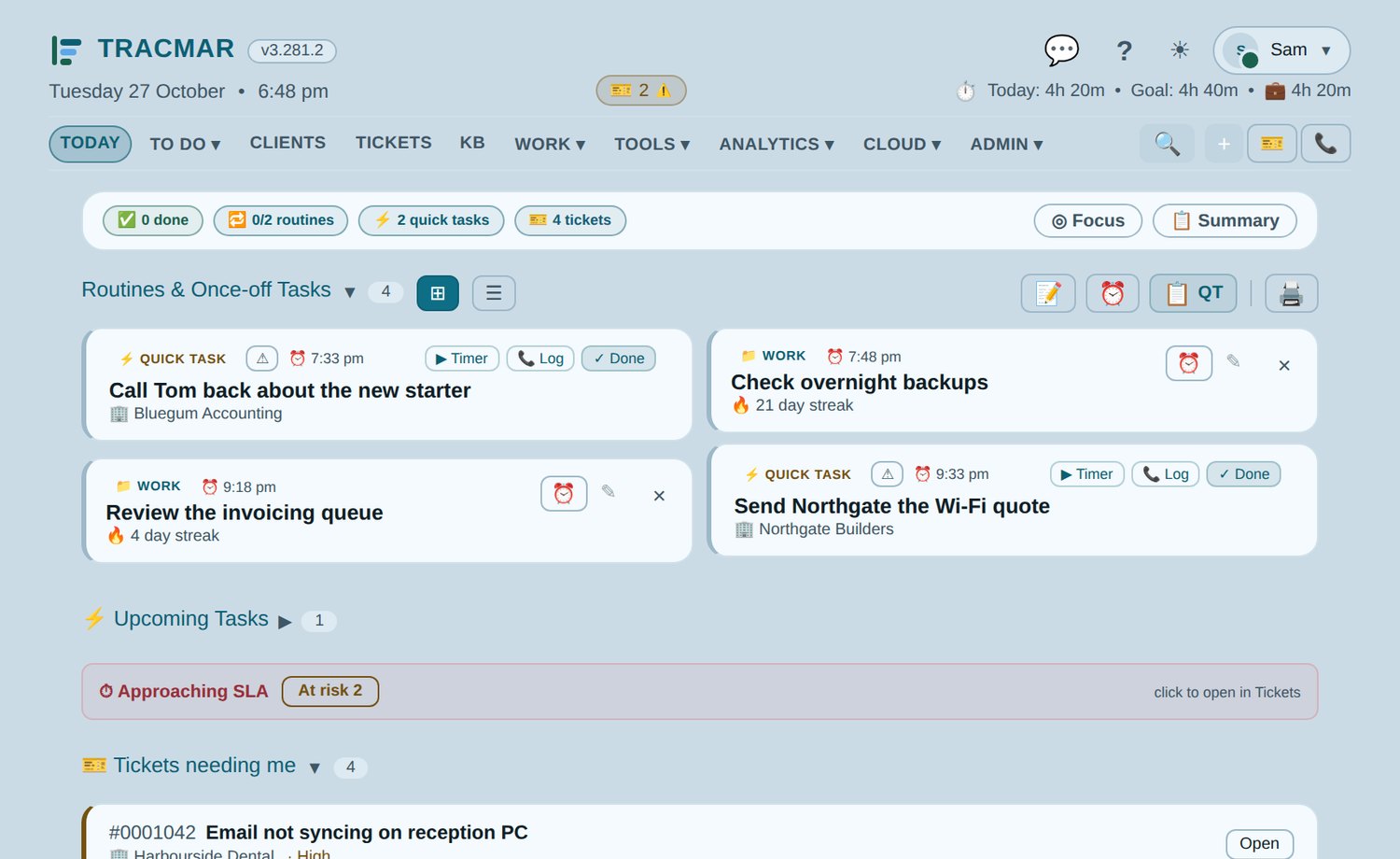1400x859 pixels.
Task: Click the alarm clock button beside QT
Action: 1113,293
